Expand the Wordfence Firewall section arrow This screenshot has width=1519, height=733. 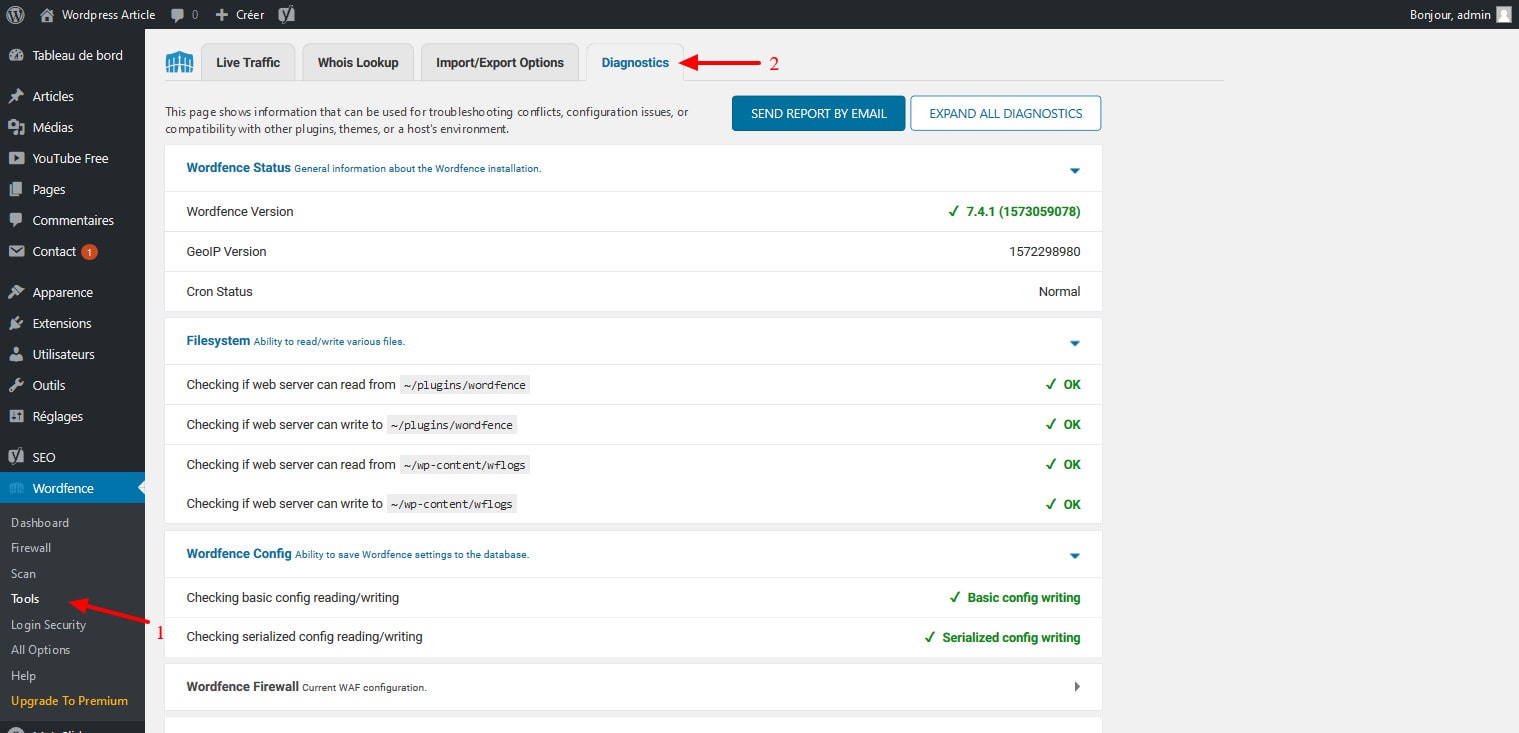tap(1077, 687)
